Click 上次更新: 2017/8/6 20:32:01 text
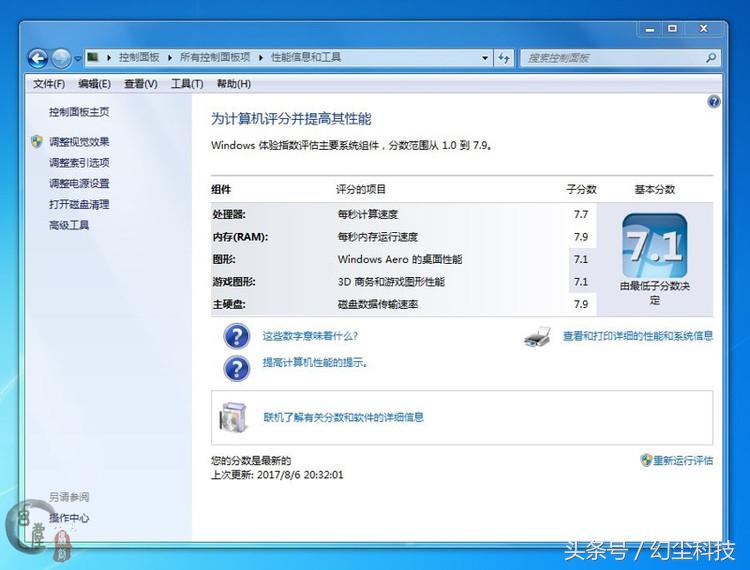 tap(277, 475)
